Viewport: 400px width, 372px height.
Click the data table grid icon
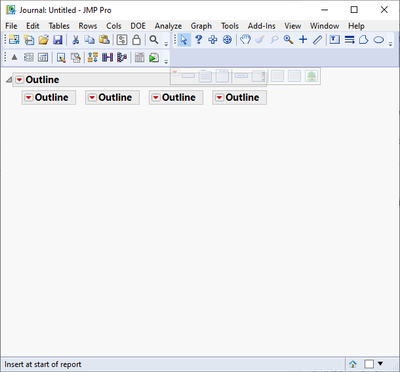(29, 57)
